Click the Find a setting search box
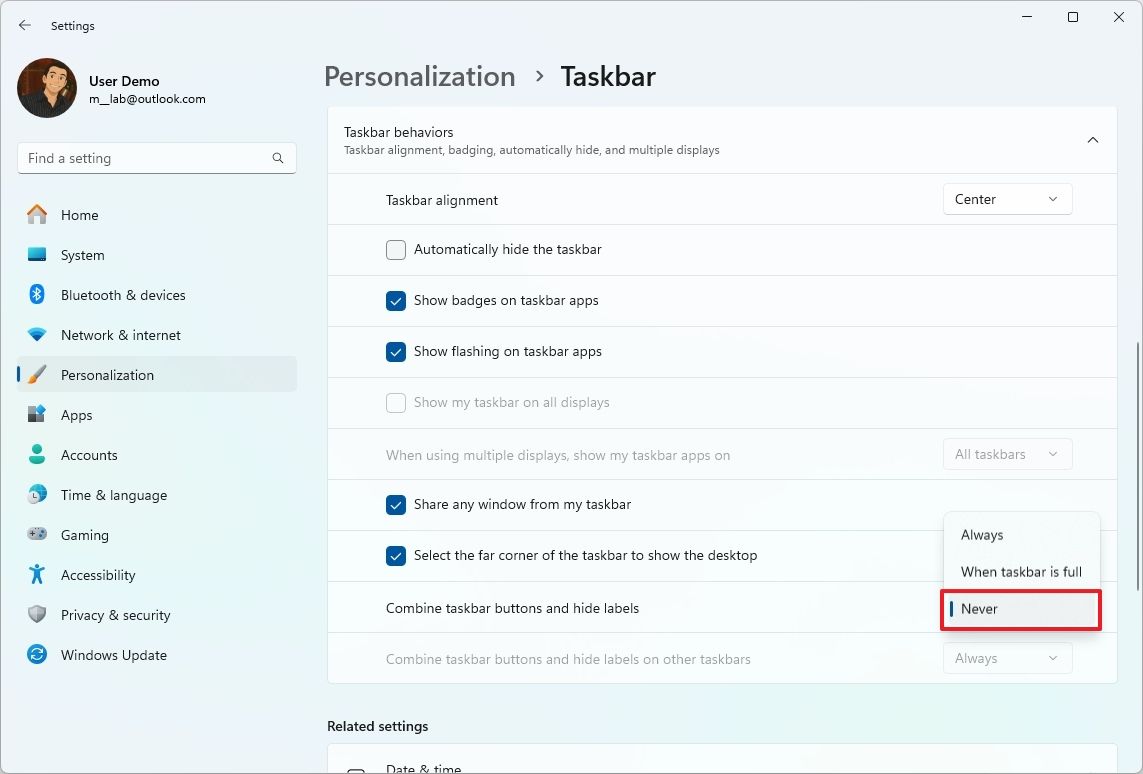 tap(156, 157)
